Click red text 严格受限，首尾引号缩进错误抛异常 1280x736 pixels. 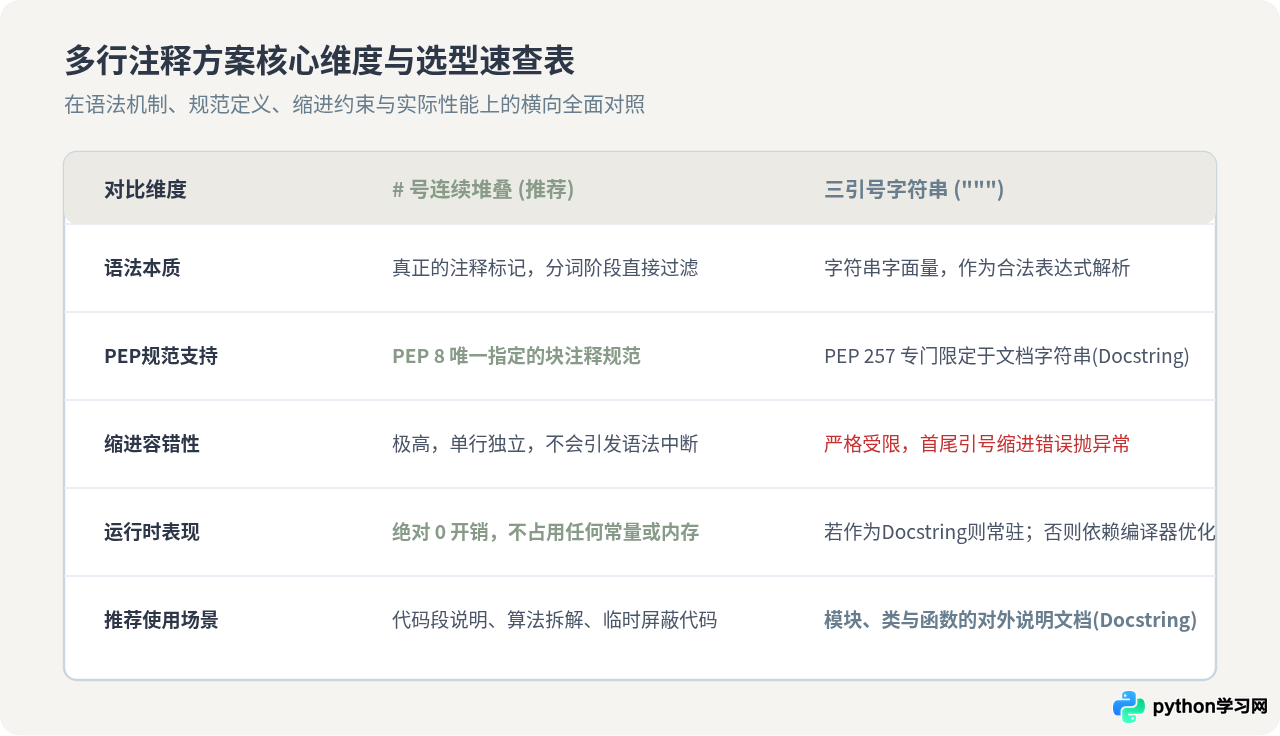(x=977, y=444)
